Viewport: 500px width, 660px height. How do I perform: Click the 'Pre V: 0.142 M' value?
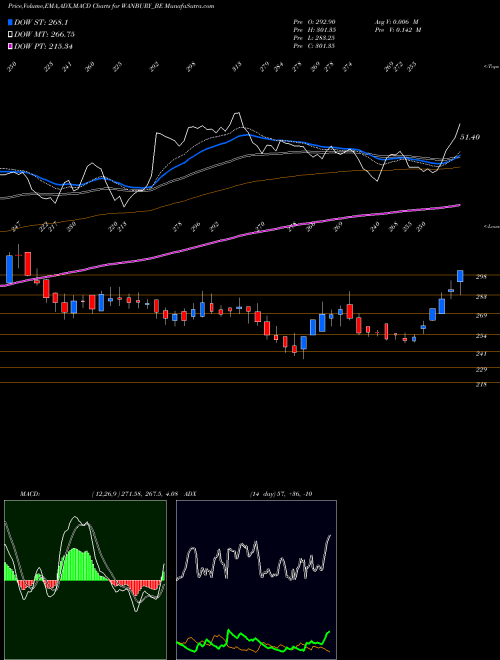(x=397, y=30)
